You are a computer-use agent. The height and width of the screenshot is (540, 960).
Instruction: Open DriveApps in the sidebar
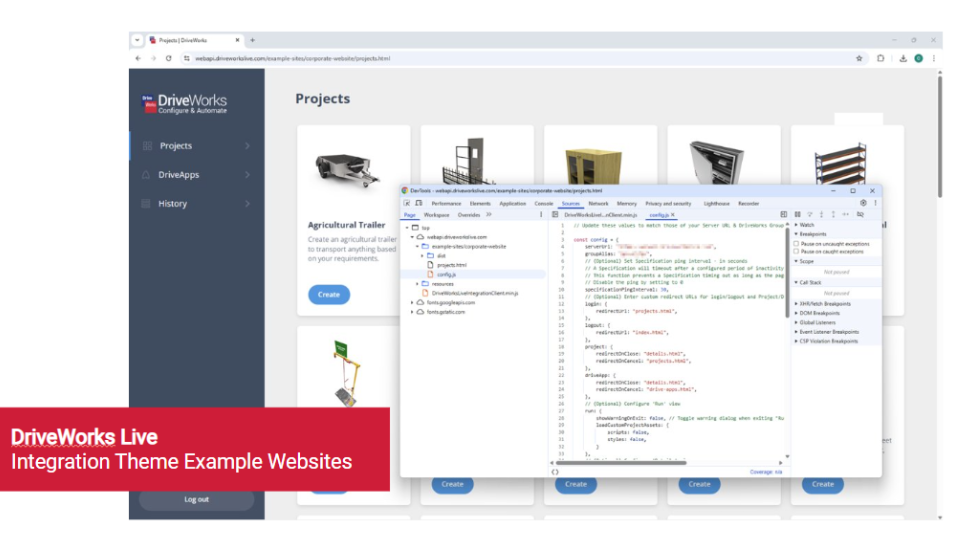[x=179, y=174]
